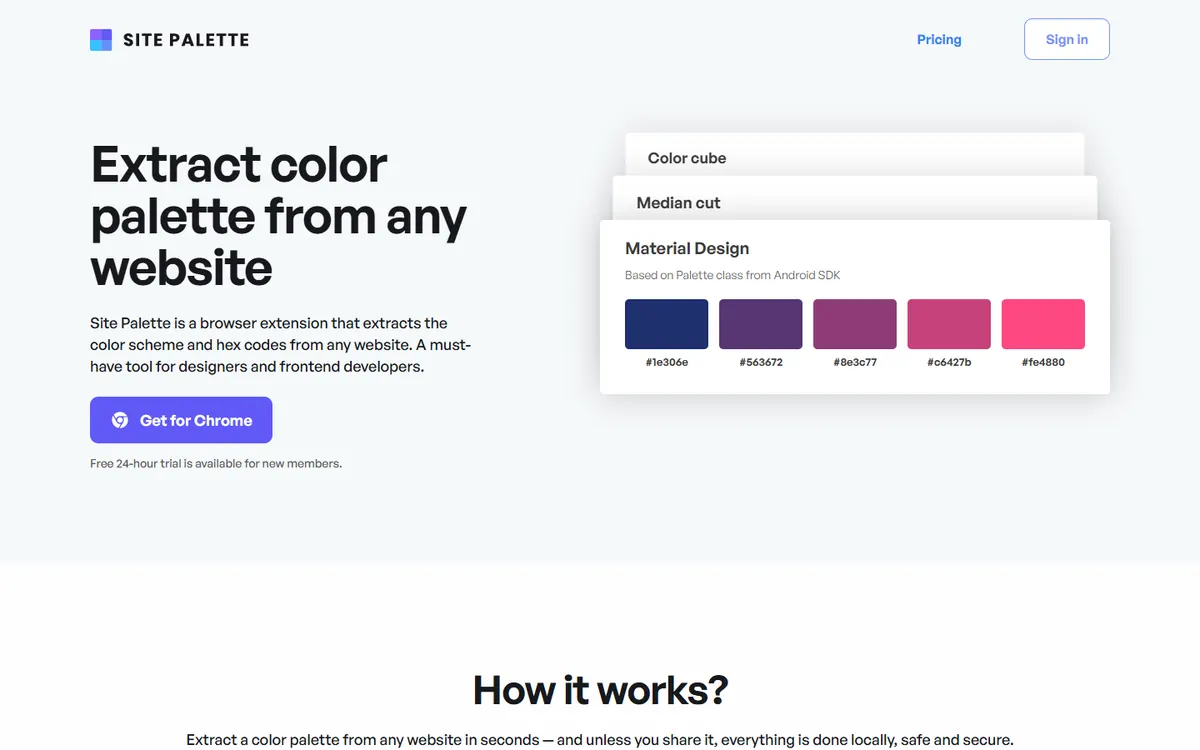This screenshot has height=750, width=1200.
Task: Click the 'How it works?' heading
Action: 600,690
